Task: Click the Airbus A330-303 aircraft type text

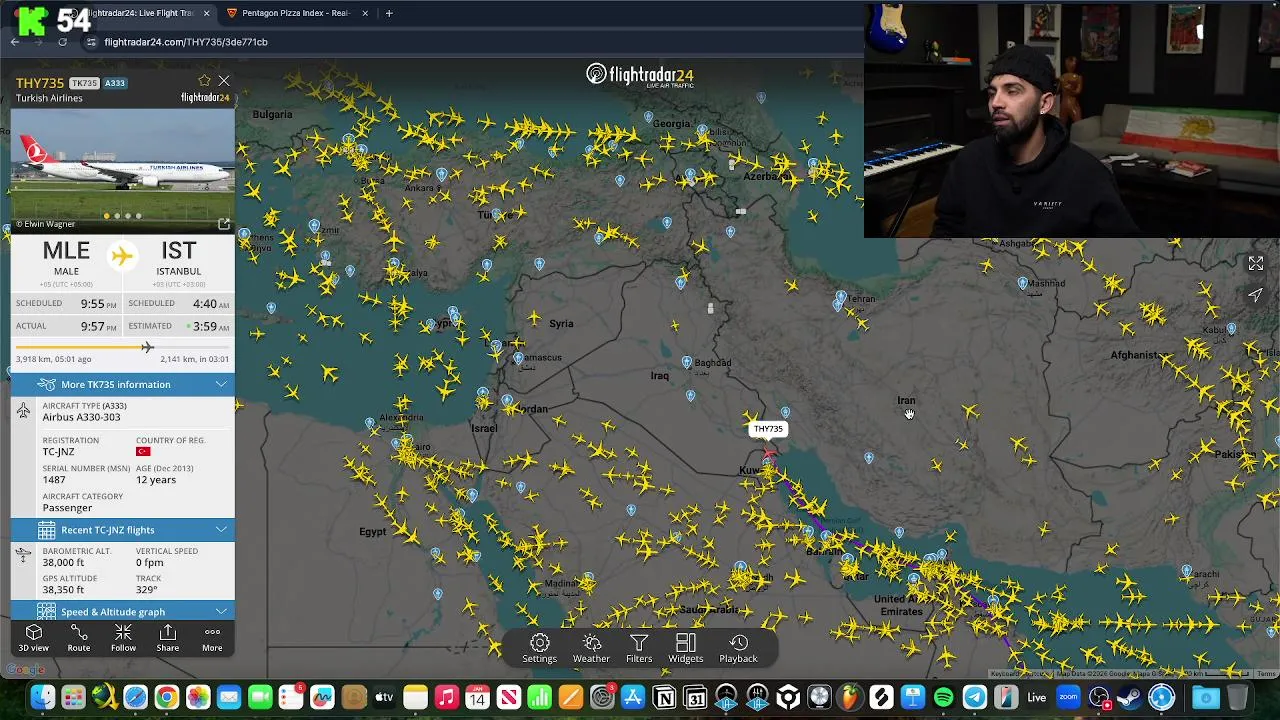Action: (81, 417)
